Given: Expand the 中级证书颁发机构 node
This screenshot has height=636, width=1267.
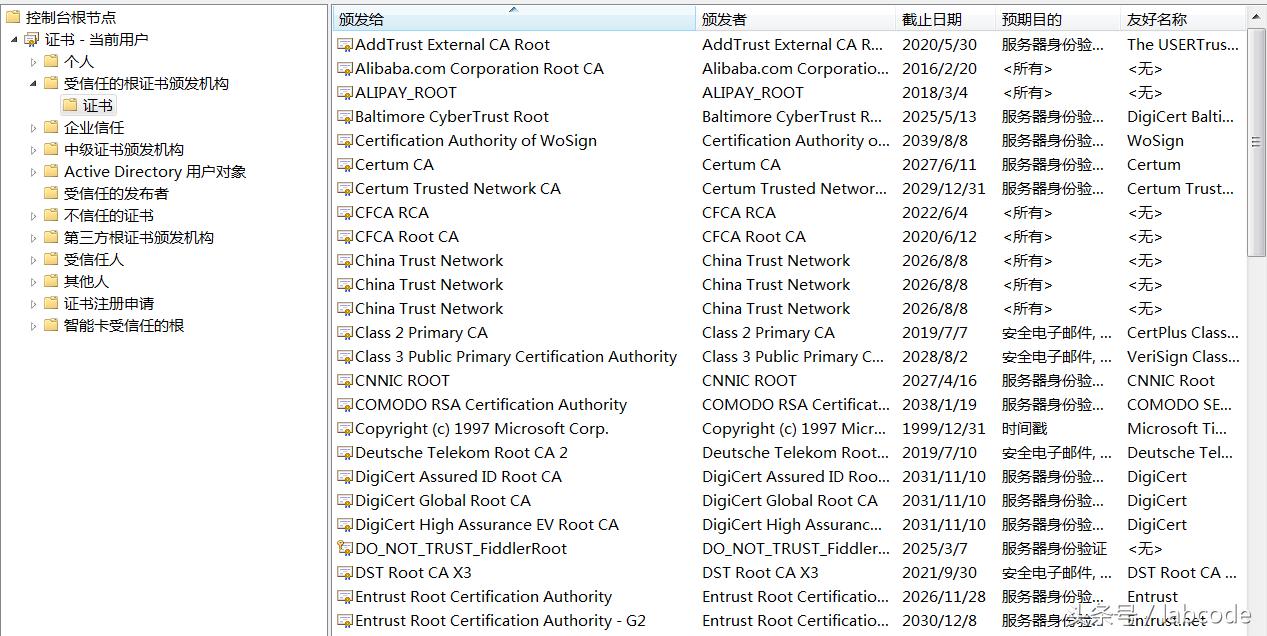Looking at the screenshot, I should [33, 150].
